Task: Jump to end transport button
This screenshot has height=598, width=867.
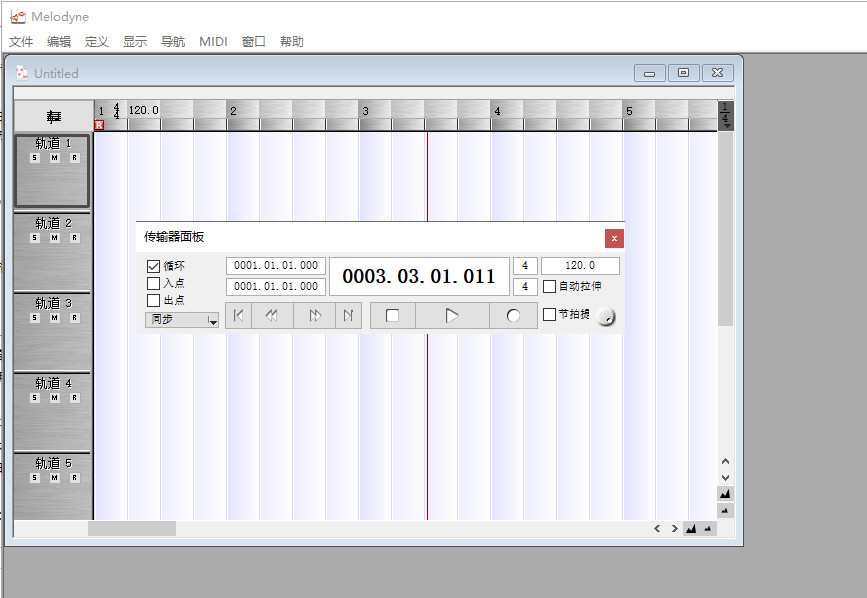Action: pyautogui.click(x=348, y=316)
